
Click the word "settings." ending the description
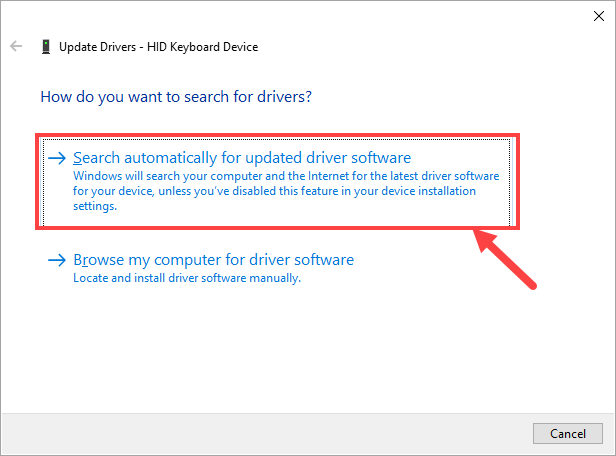(x=96, y=207)
